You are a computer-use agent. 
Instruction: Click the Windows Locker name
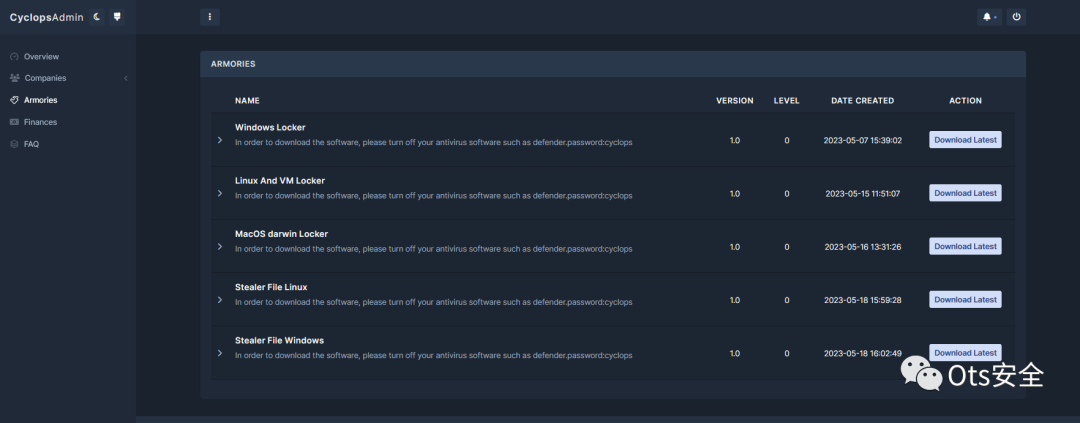point(270,127)
